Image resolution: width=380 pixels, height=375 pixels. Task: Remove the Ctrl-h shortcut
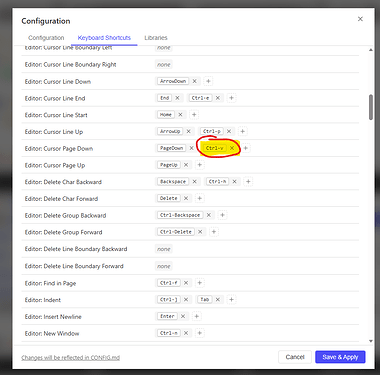click(235, 181)
